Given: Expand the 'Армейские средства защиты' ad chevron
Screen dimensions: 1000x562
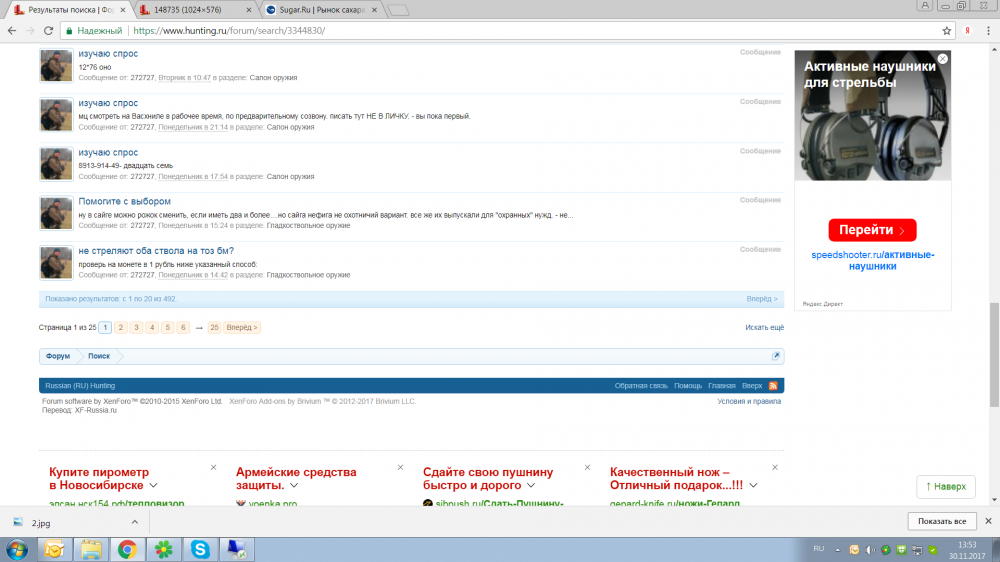Looking at the screenshot, I should click(366, 485).
